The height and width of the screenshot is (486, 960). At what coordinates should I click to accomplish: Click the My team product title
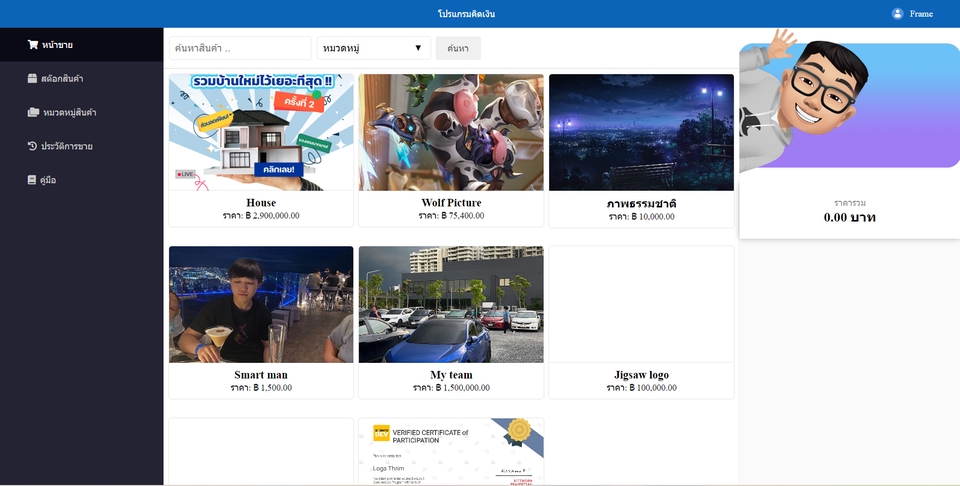pyautogui.click(x=451, y=375)
